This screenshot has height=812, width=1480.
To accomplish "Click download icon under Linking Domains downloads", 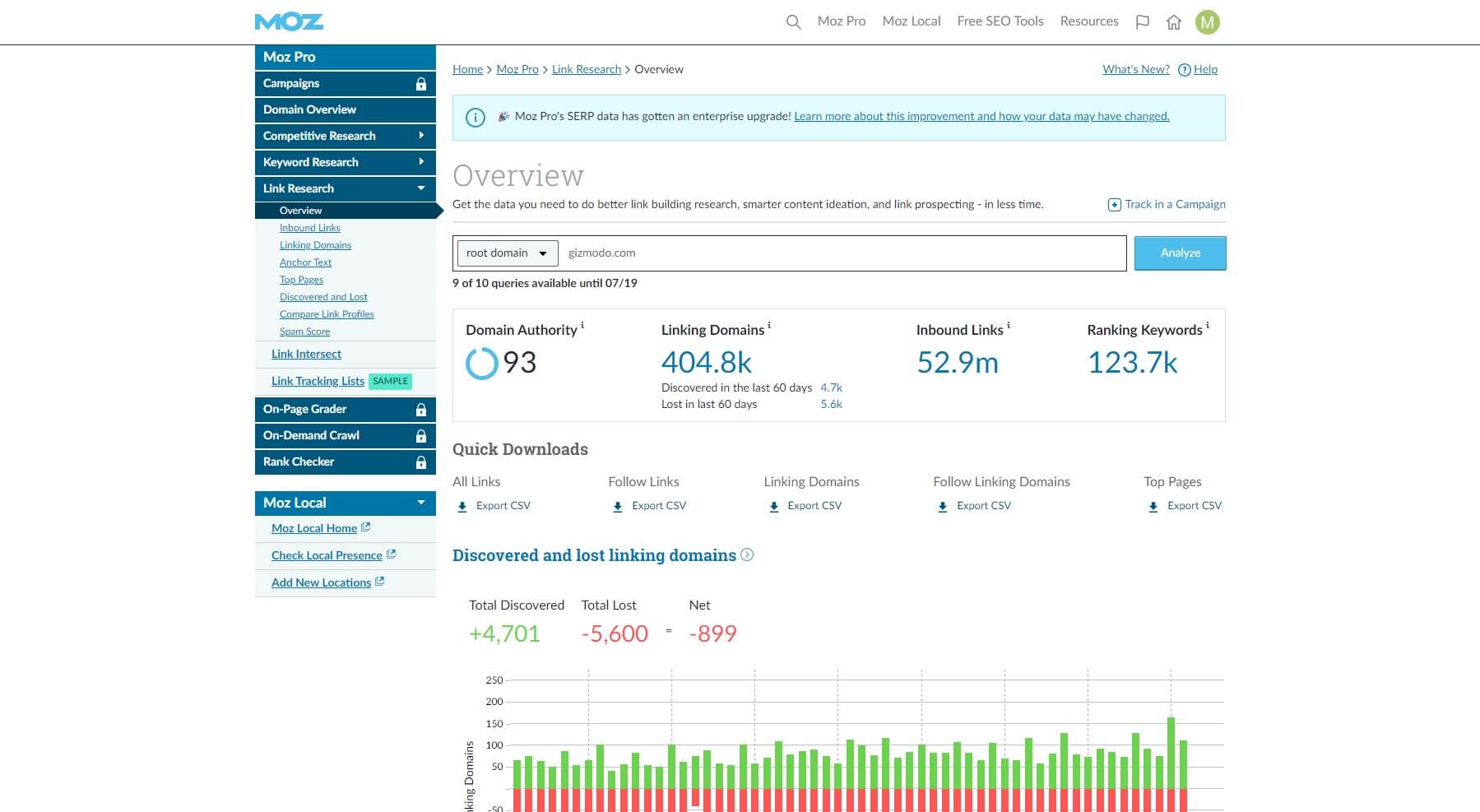I will coord(774,507).
